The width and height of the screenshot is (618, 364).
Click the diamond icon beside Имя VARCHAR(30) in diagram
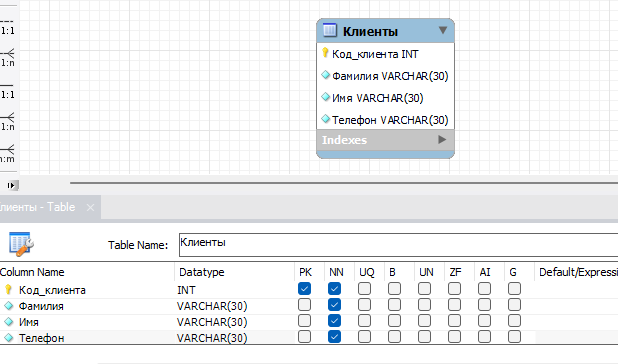pyautogui.click(x=326, y=97)
